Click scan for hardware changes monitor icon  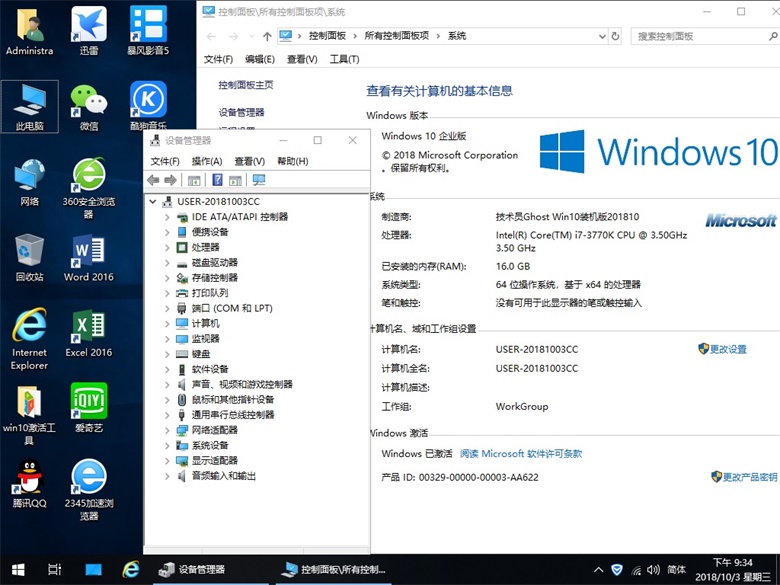(x=259, y=180)
